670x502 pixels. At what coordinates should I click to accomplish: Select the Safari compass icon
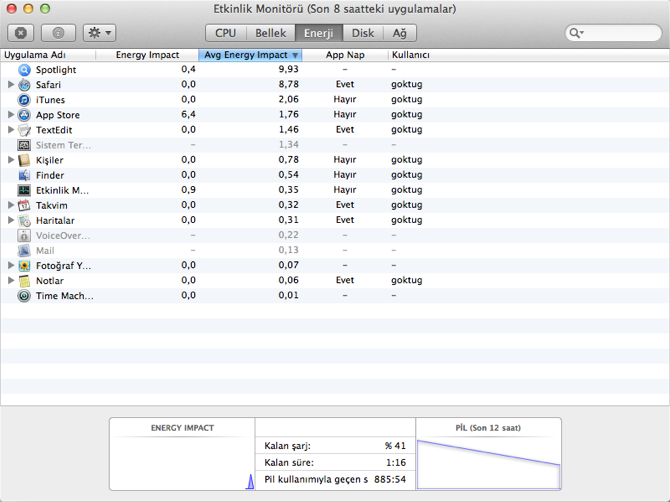25,85
